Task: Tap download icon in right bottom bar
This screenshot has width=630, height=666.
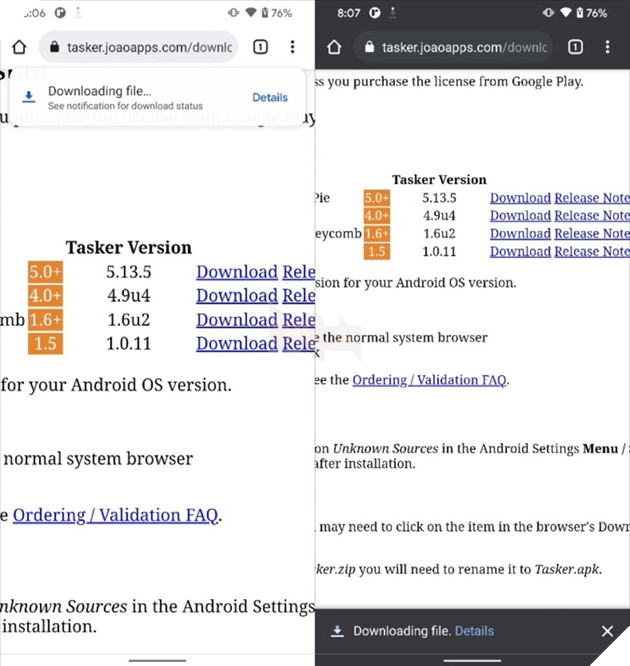Action: click(337, 631)
